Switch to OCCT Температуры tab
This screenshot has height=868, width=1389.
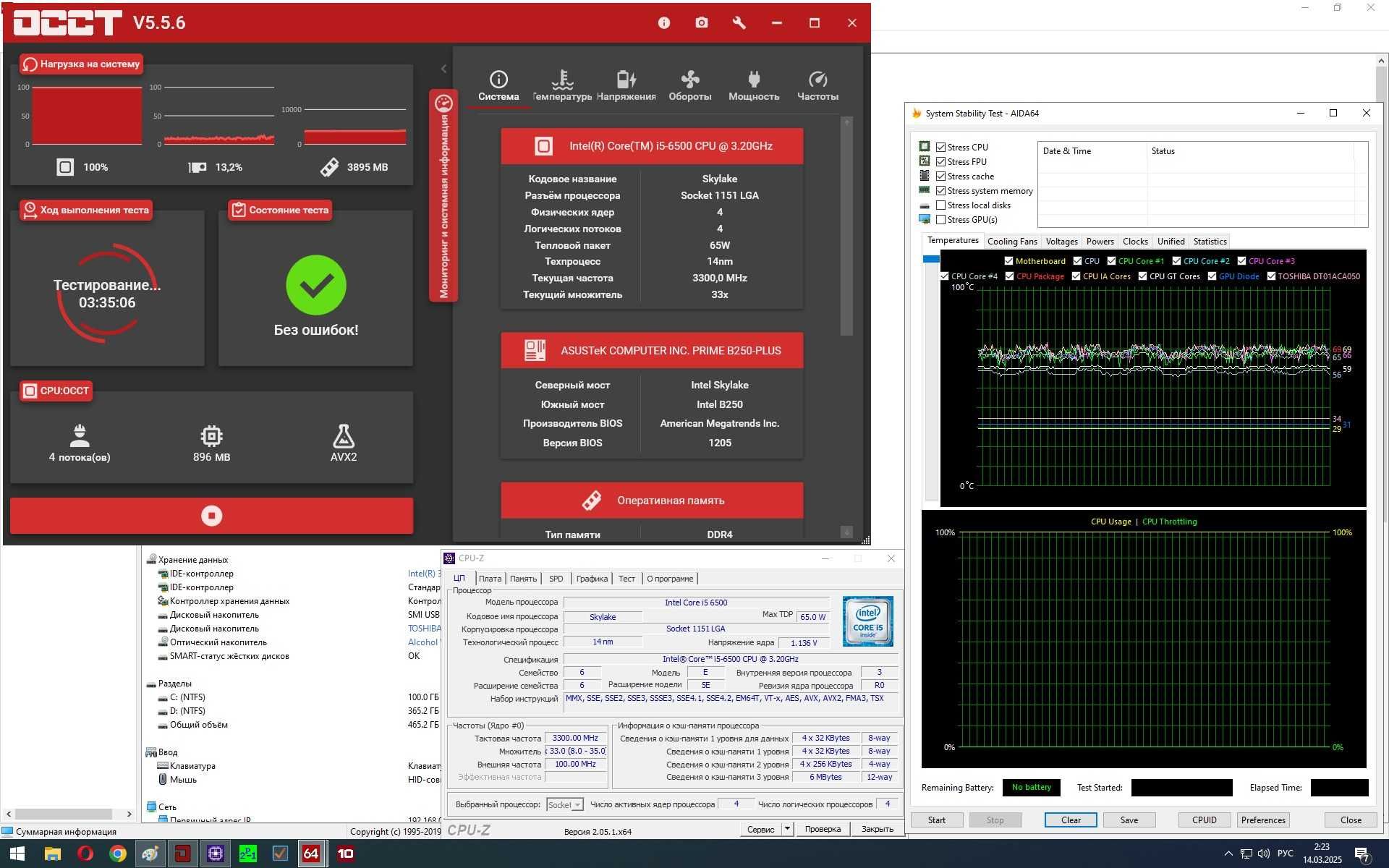click(x=562, y=86)
